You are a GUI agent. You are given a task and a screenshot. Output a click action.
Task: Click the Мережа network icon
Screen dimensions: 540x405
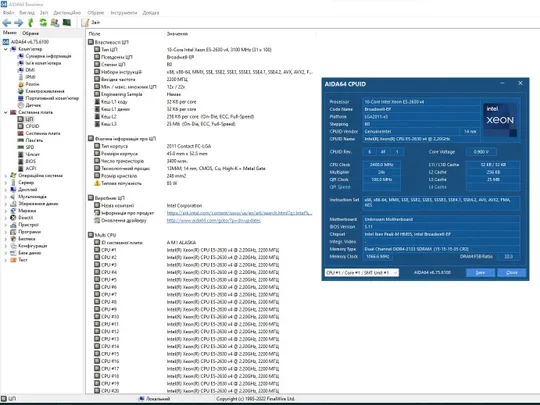(13, 210)
